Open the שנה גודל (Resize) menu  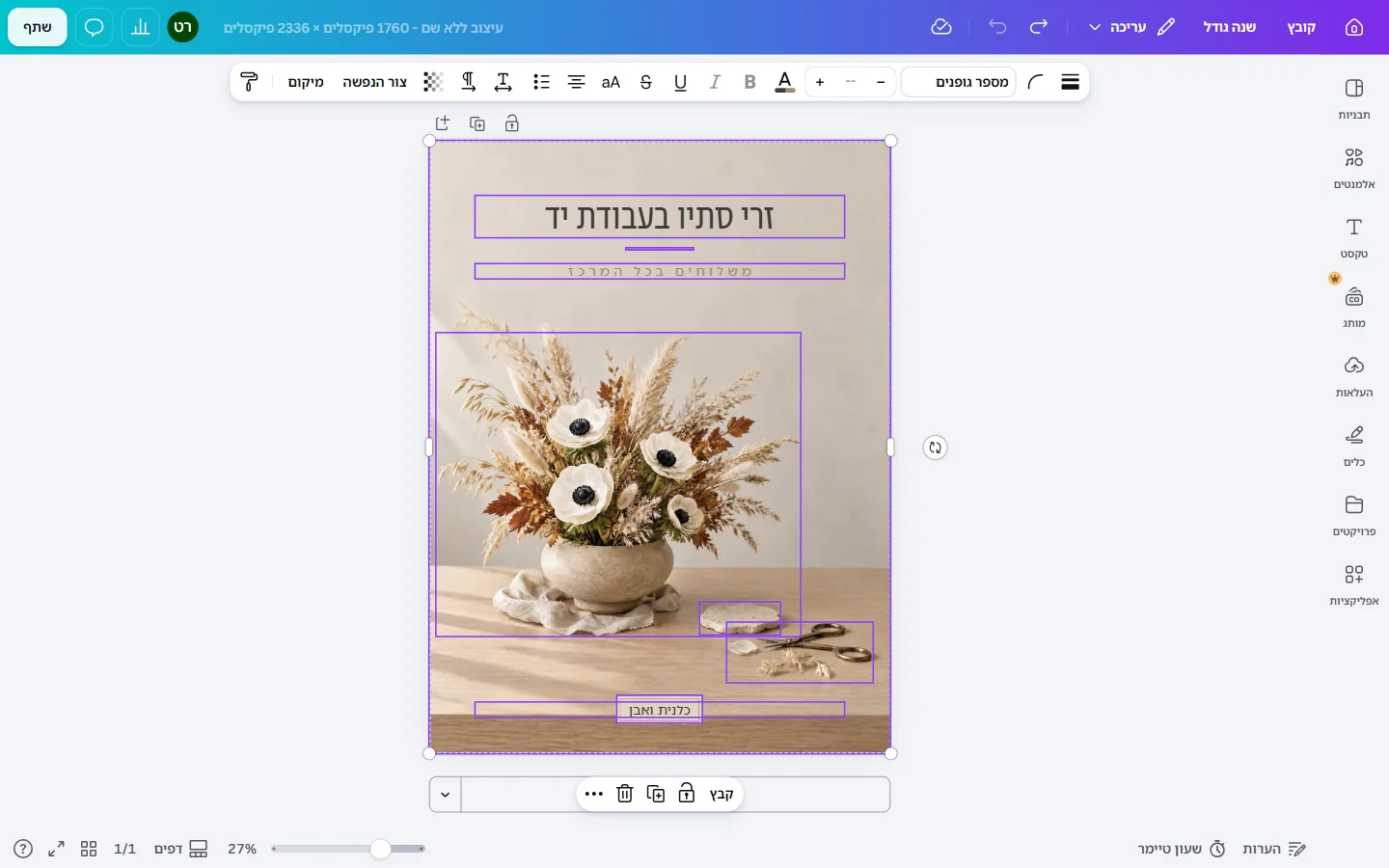(1230, 27)
